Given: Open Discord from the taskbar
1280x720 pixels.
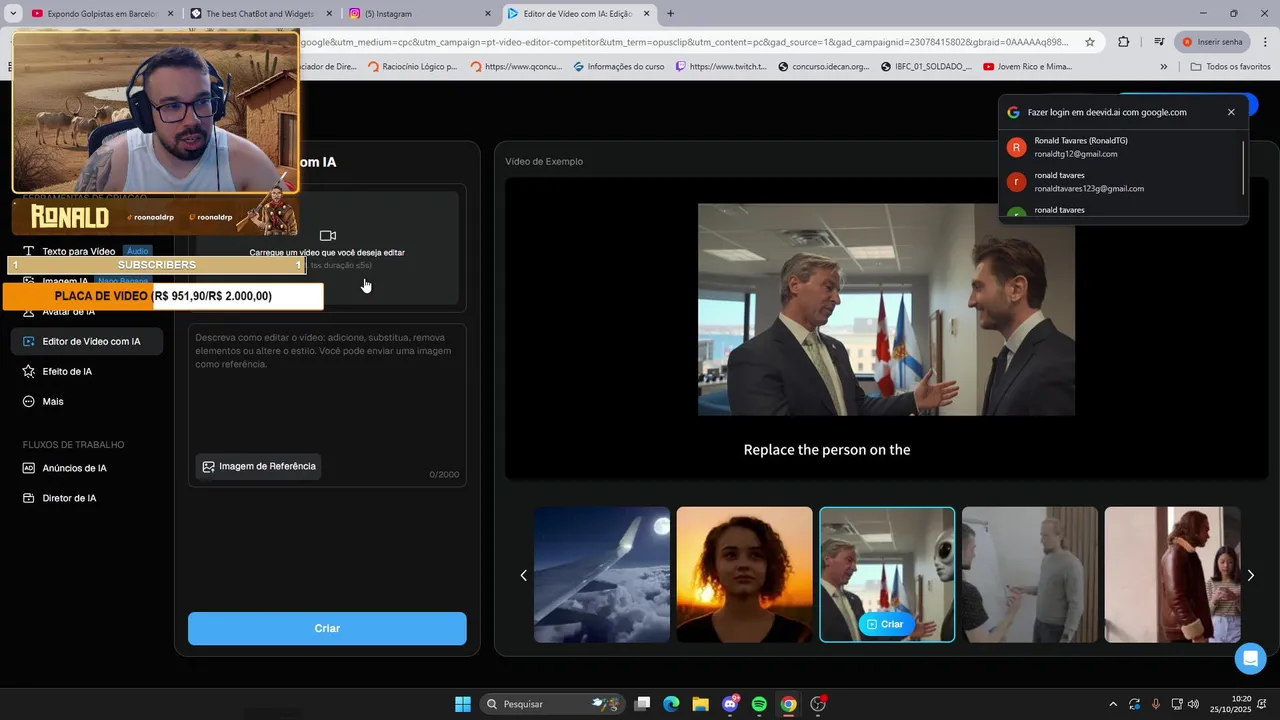Looking at the screenshot, I should 730,704.
